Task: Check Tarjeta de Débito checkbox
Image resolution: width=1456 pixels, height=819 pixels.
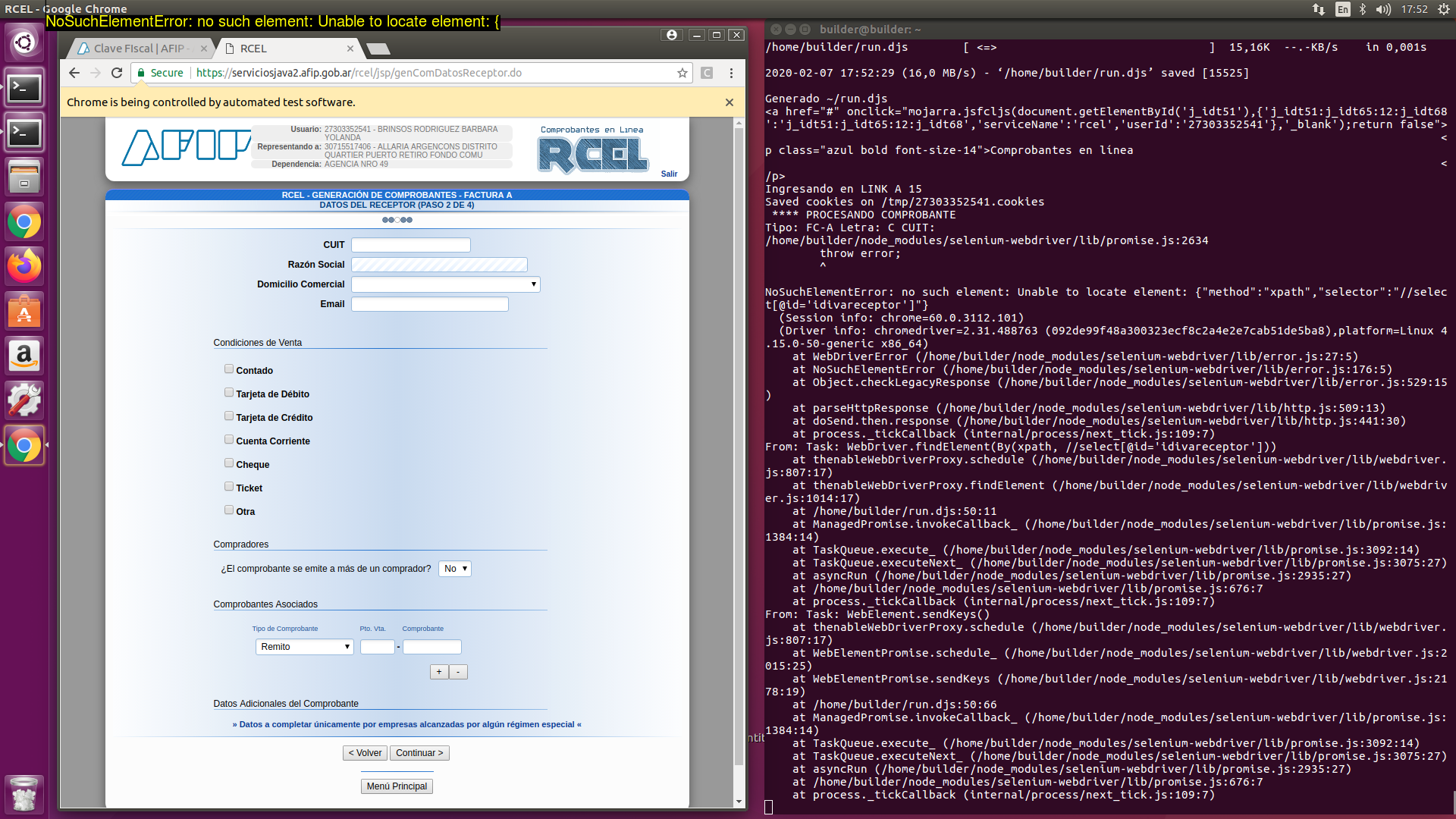Action: 229,393
